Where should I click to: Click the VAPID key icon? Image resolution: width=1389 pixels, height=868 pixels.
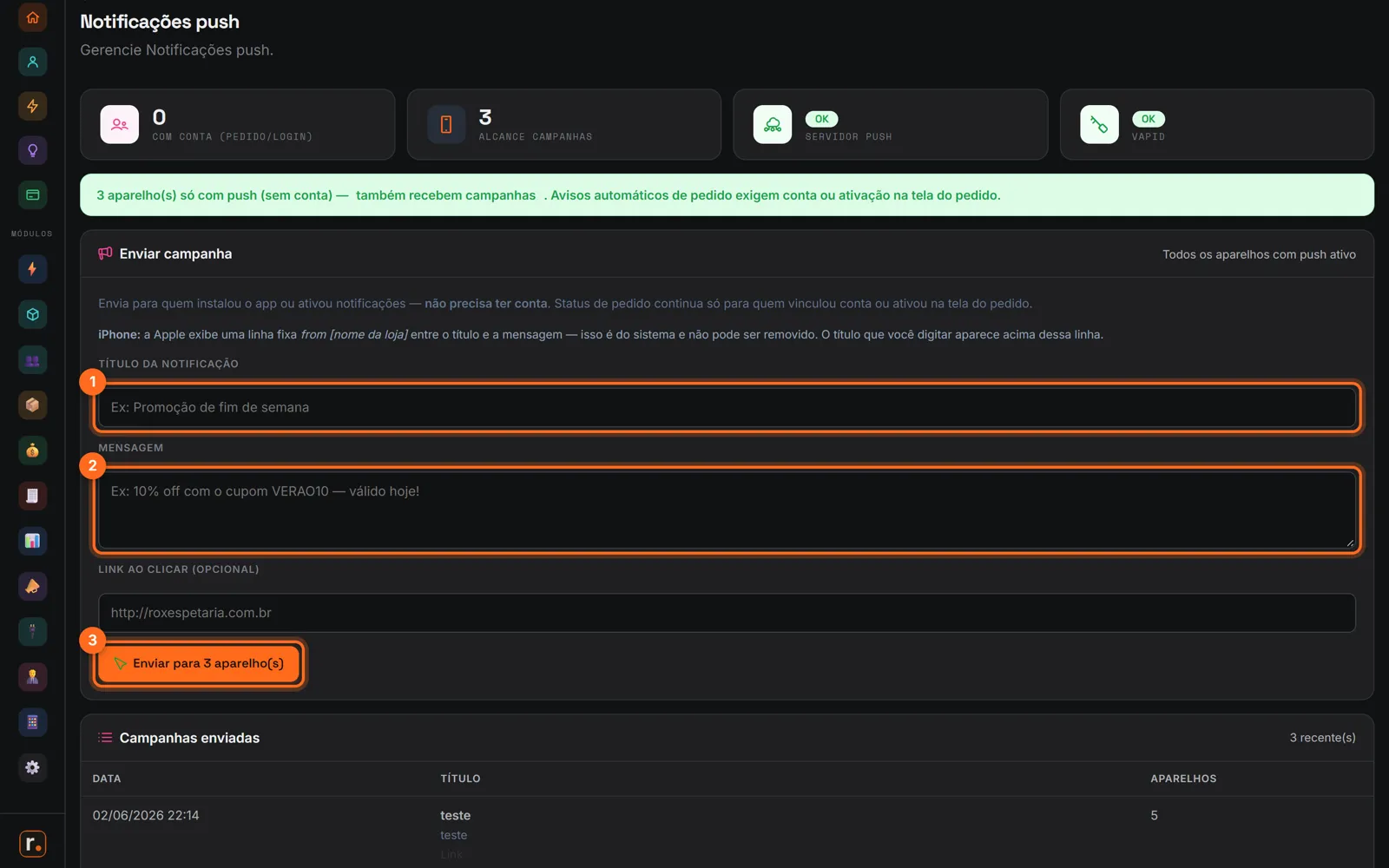coord(1099,124)
